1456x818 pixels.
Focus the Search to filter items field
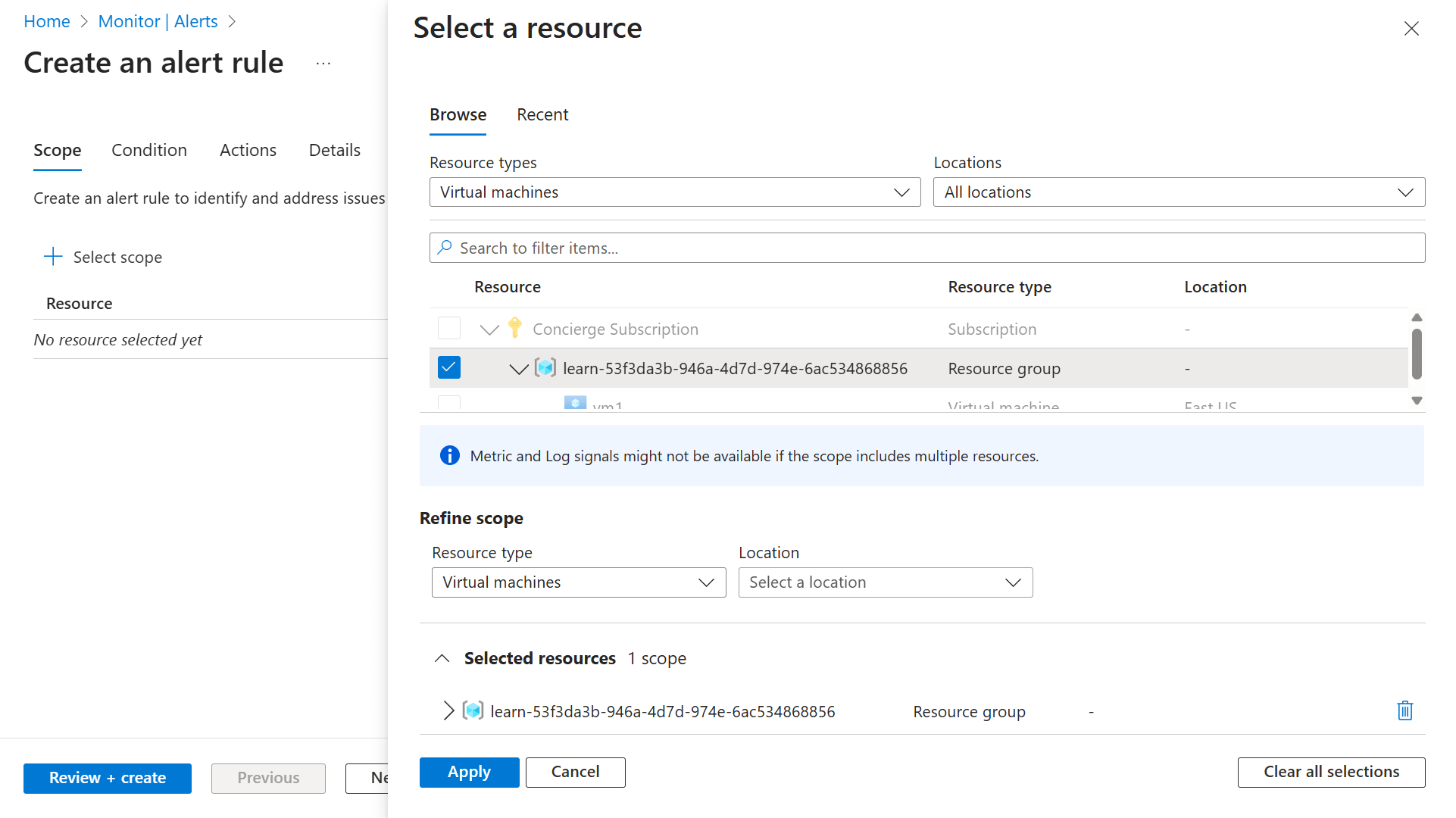[x=927, y=248]
